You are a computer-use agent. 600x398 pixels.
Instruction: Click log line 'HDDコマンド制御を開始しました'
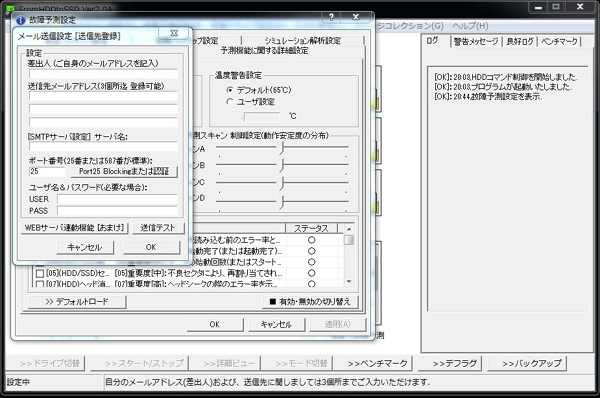click(505, 77)
